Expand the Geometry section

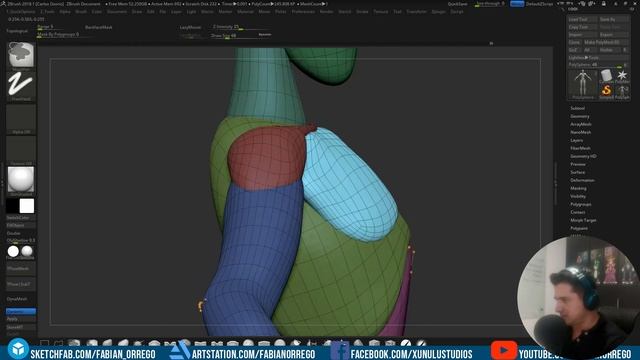[580, 116]
